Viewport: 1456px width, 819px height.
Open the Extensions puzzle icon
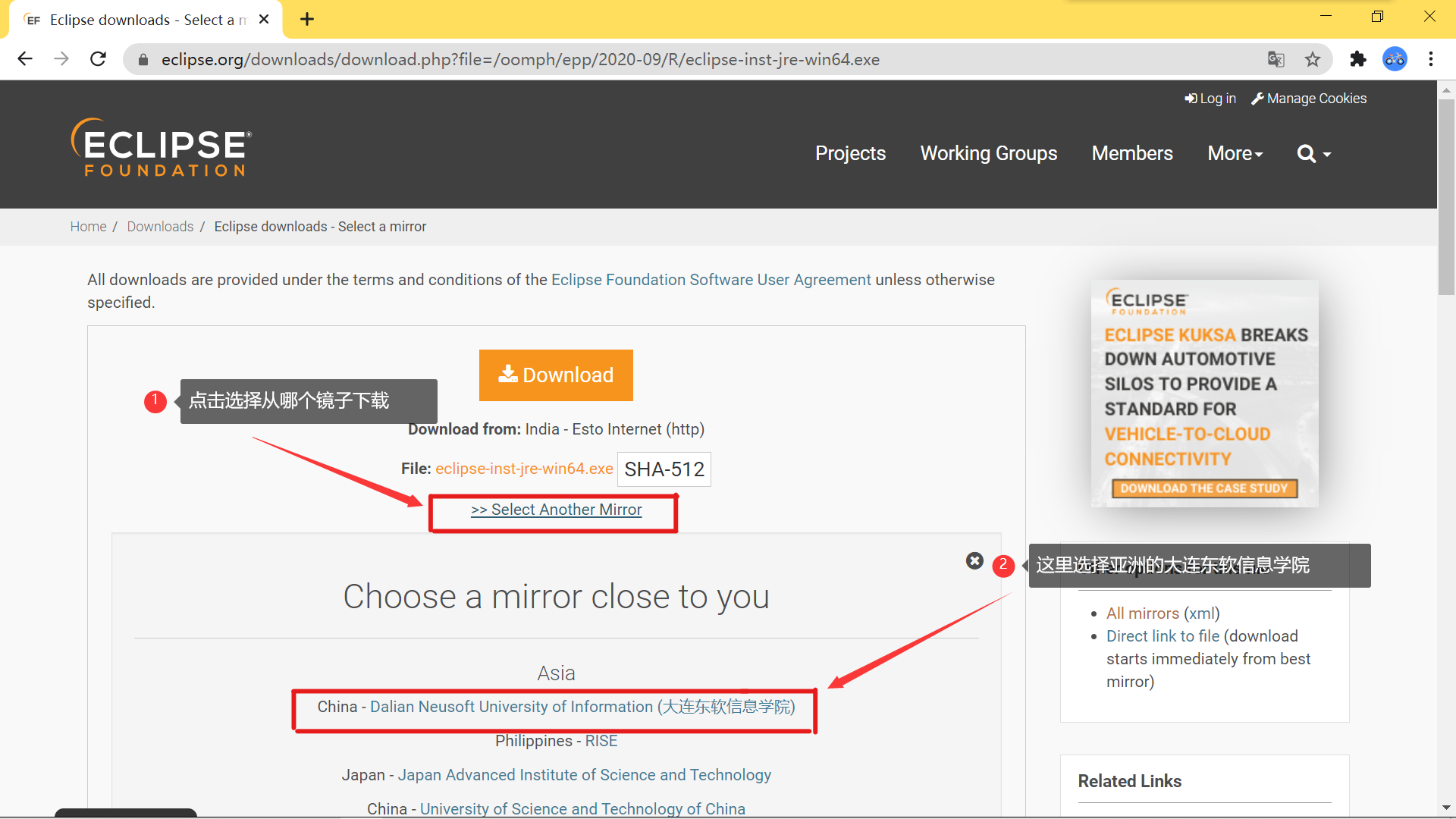tap(1358, 59)
